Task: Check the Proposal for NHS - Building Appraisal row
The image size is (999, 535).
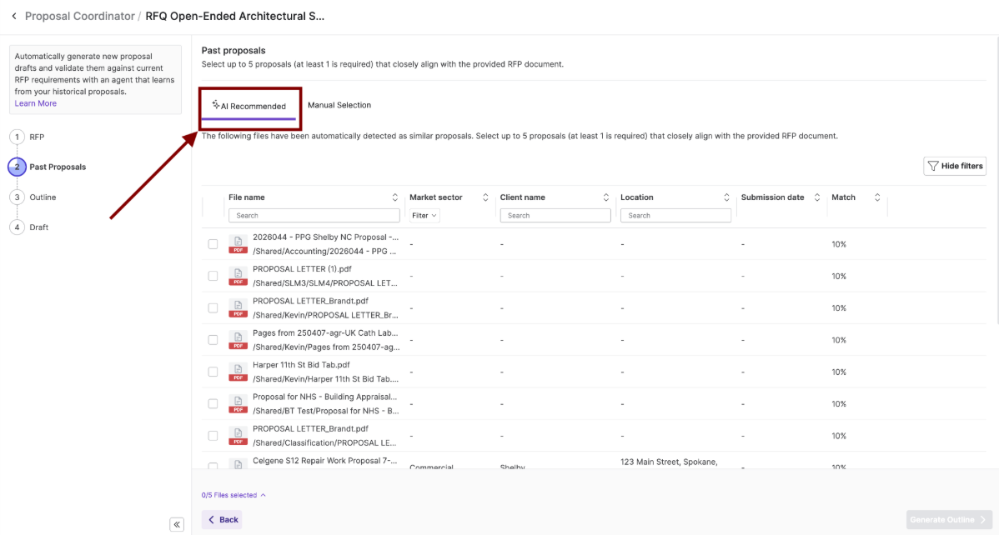Action: 213,404
